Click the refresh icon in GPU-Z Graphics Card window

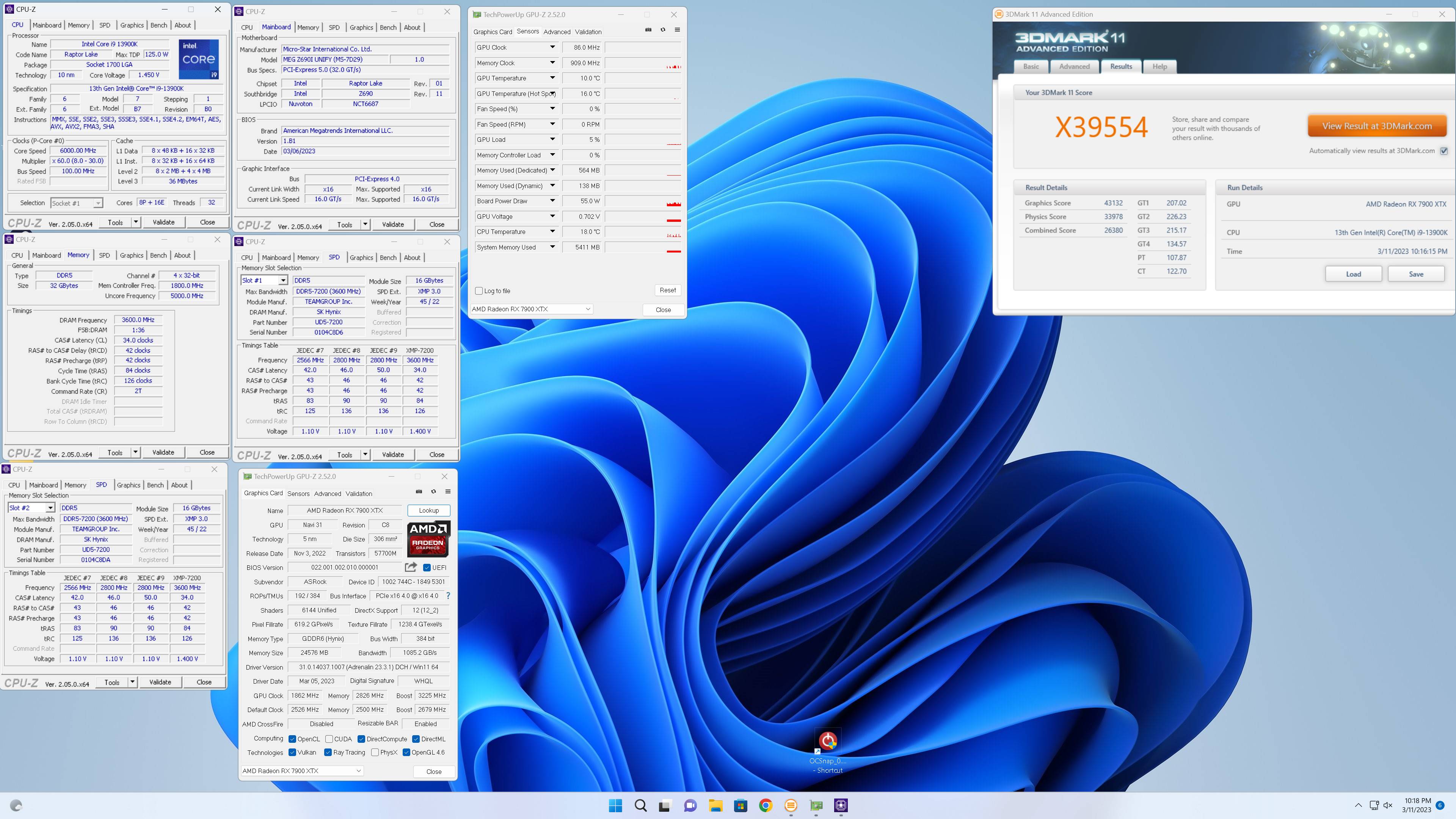433,492
